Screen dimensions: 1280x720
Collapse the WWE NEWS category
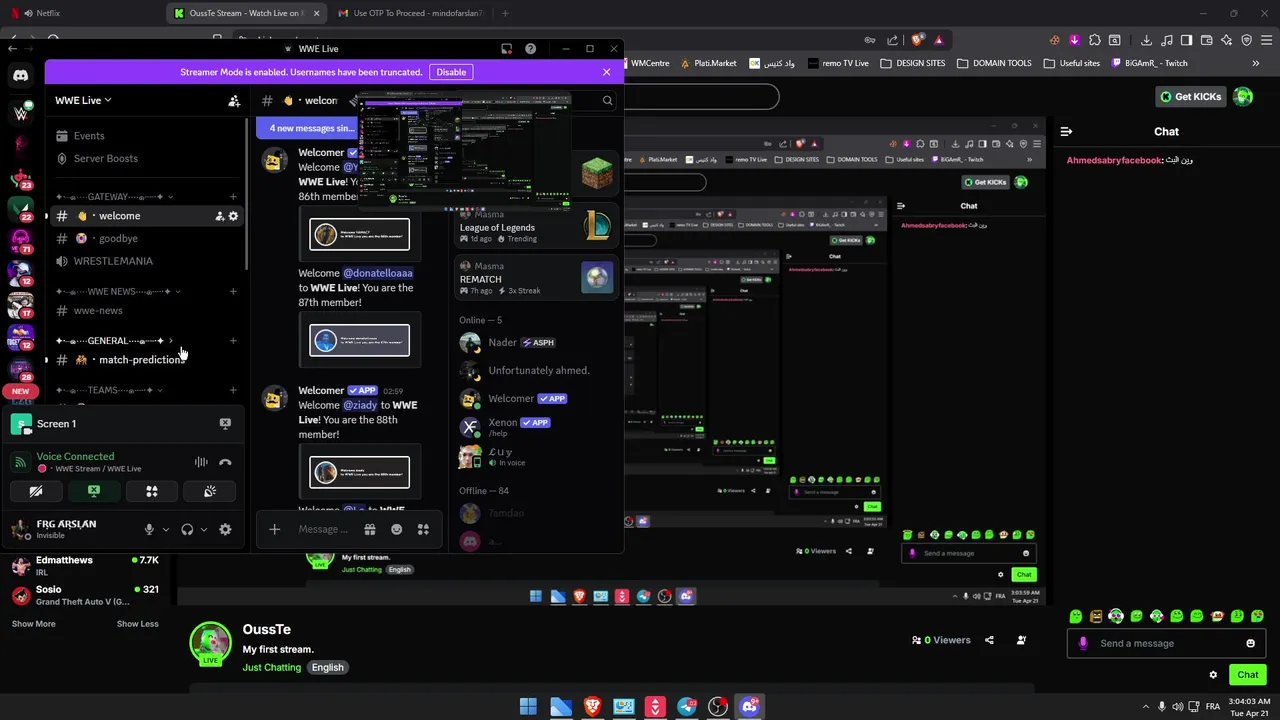click(x=118, y=291)
